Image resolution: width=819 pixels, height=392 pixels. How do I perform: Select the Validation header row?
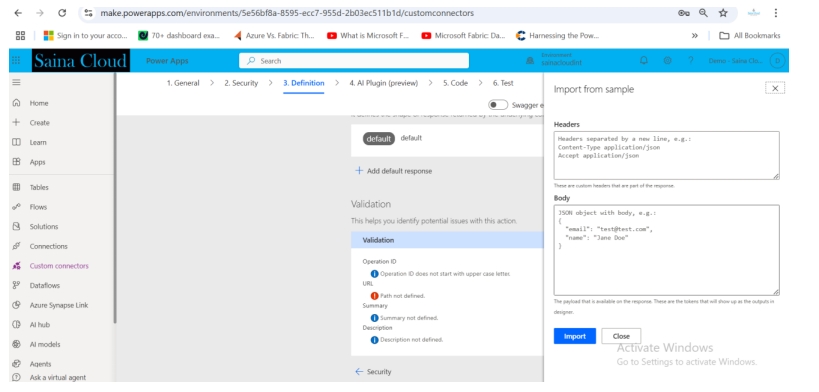pos(447,240)
